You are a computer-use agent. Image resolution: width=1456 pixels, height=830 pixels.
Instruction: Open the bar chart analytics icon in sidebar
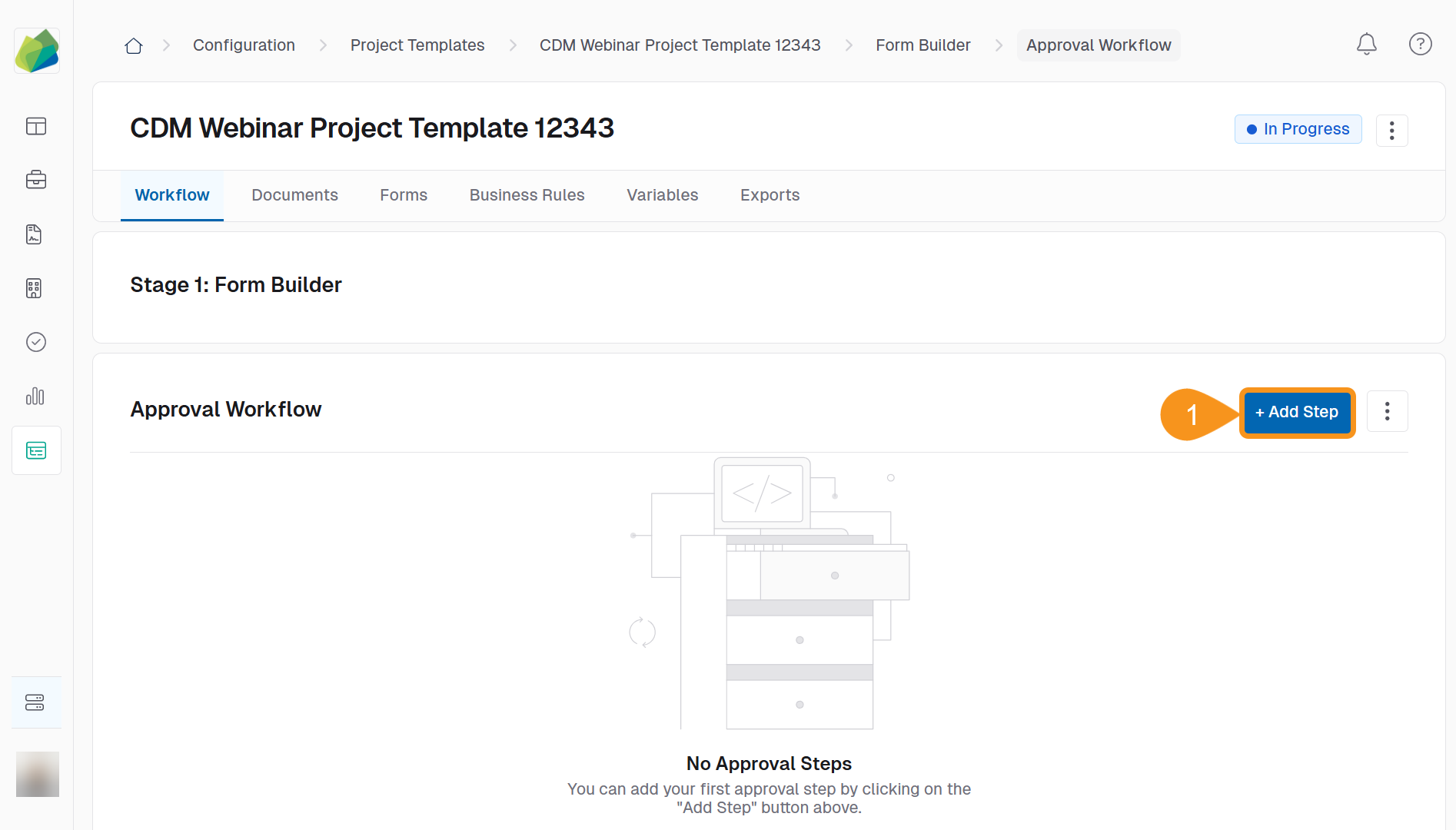click(x=35, y=397)
